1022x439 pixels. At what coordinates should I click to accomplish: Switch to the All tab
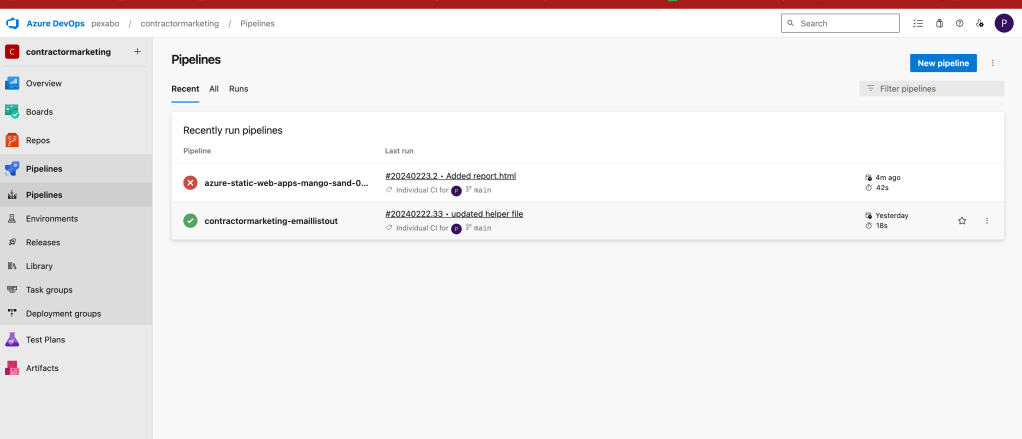(214, 89)
